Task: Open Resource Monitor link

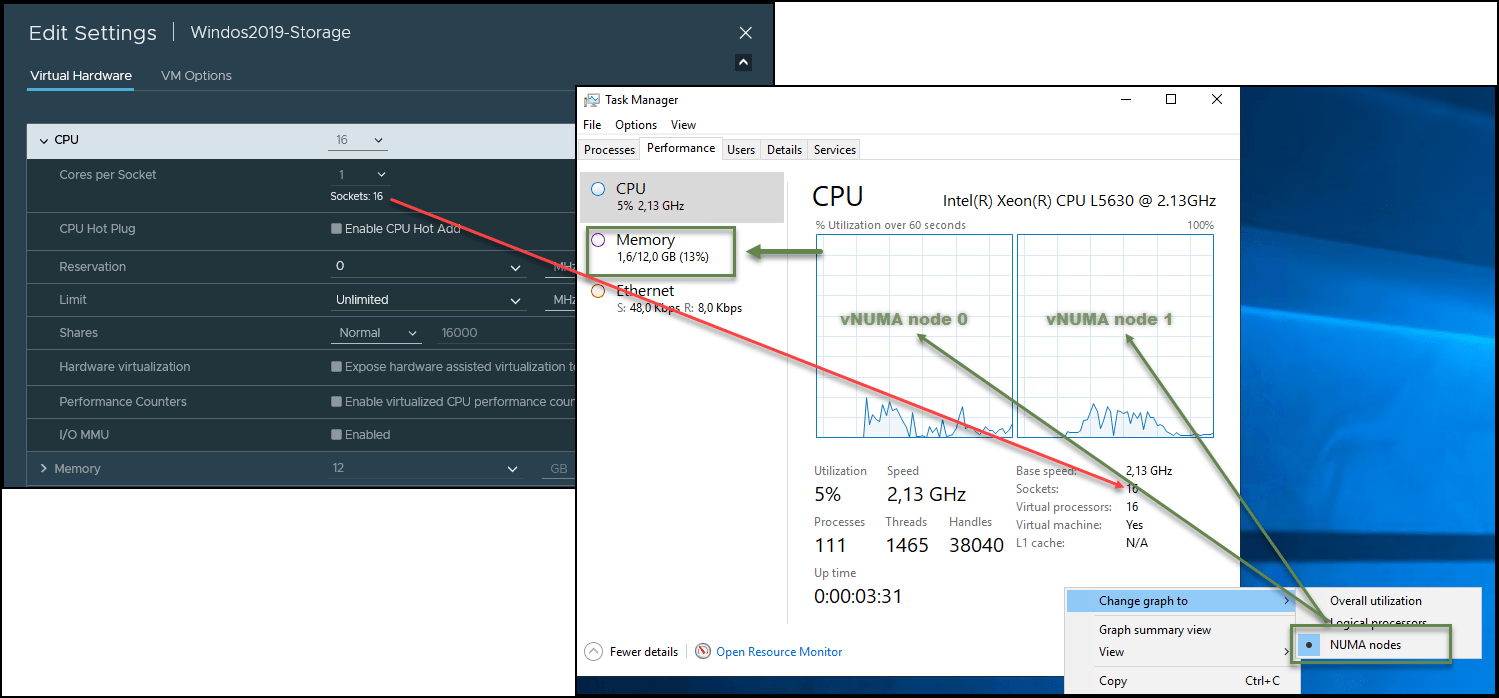Action: tap(779, 652)
